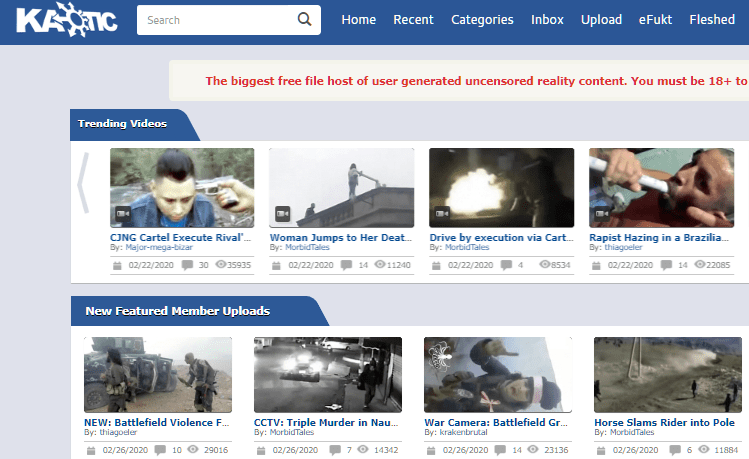The height and width of the screenshot is (459, 749).
Task: View MorbidTales profile under Woman Jumps video
Action: click(x=307, y=247)
